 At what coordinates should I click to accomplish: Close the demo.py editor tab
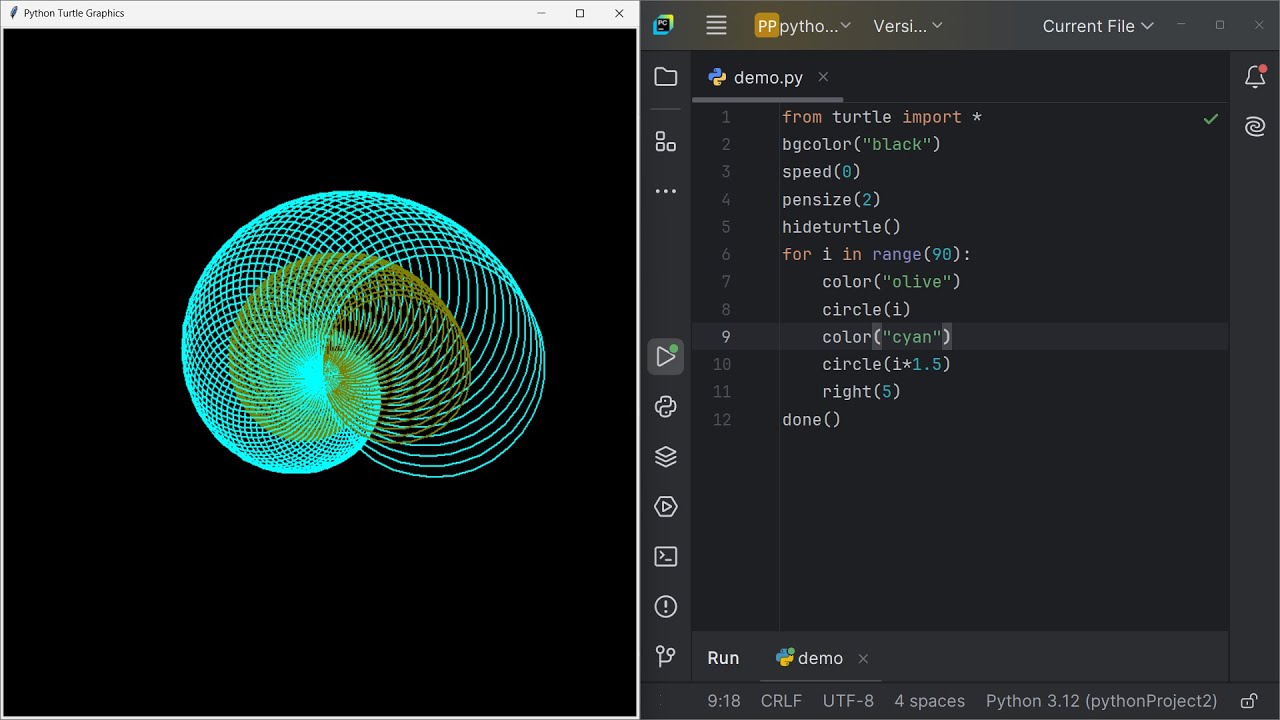[x=823, y=77]
